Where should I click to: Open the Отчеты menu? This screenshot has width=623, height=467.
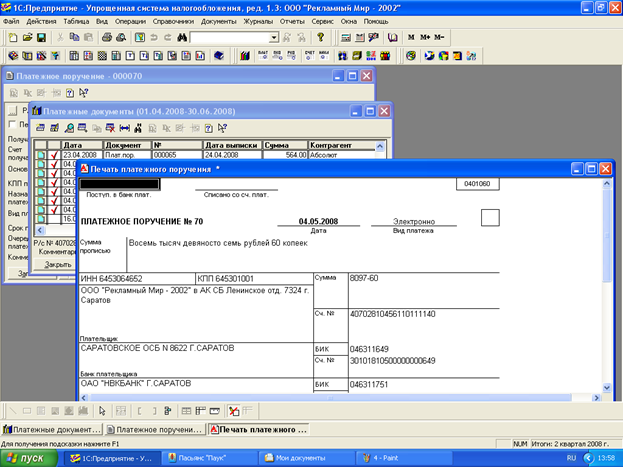[x=292, y=21]
